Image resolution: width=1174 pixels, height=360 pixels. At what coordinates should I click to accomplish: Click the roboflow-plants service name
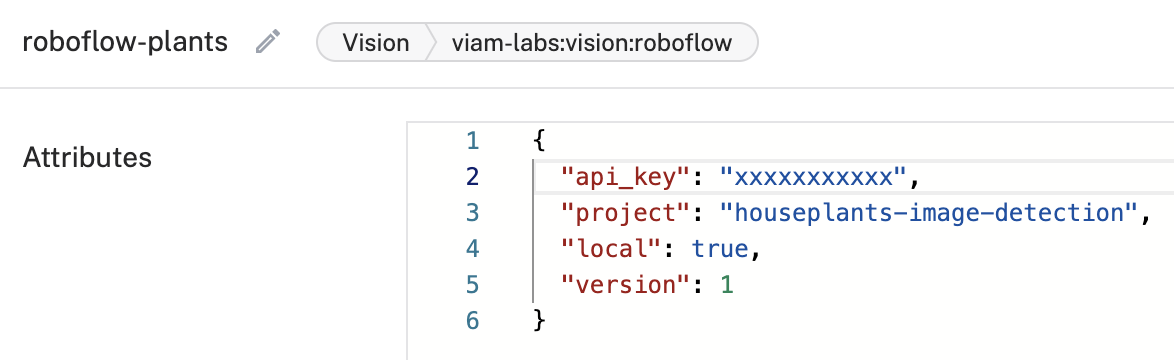pyautogui.click(x=125, y=42)
